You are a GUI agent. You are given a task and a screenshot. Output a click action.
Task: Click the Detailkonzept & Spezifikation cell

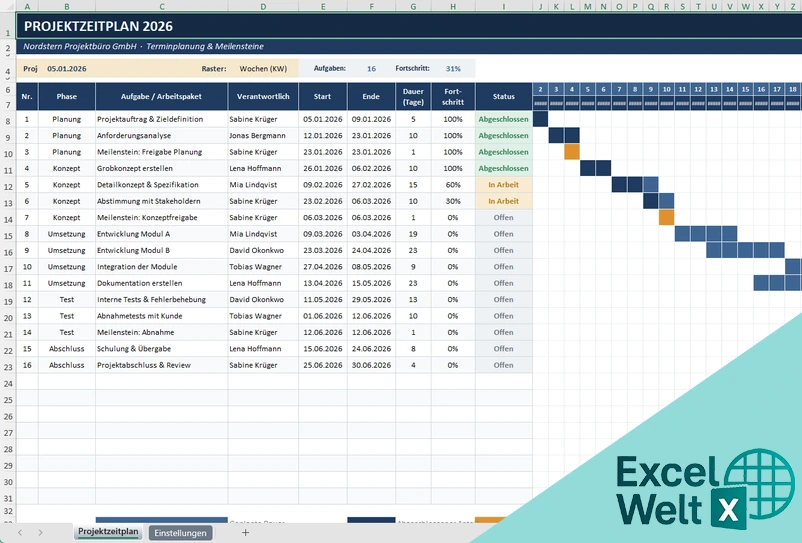click(x=162, y=185)
